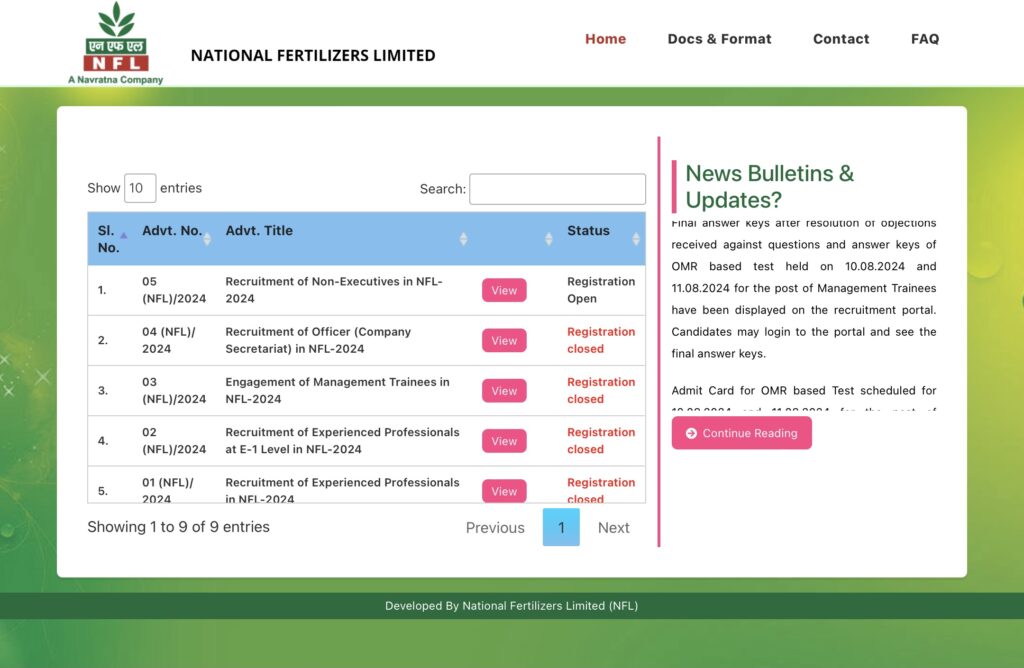View Officer (Company Secretariat) recruitment advert

point(504,340)
